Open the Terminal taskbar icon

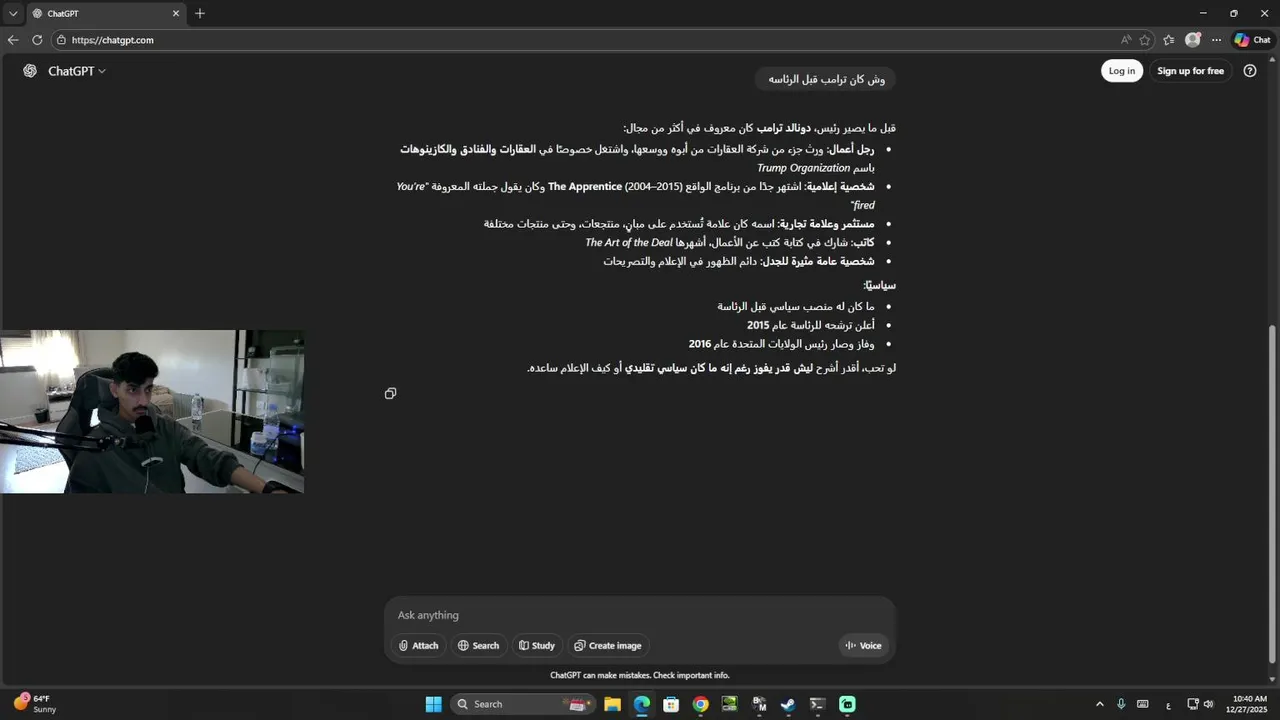pos(817,704)
